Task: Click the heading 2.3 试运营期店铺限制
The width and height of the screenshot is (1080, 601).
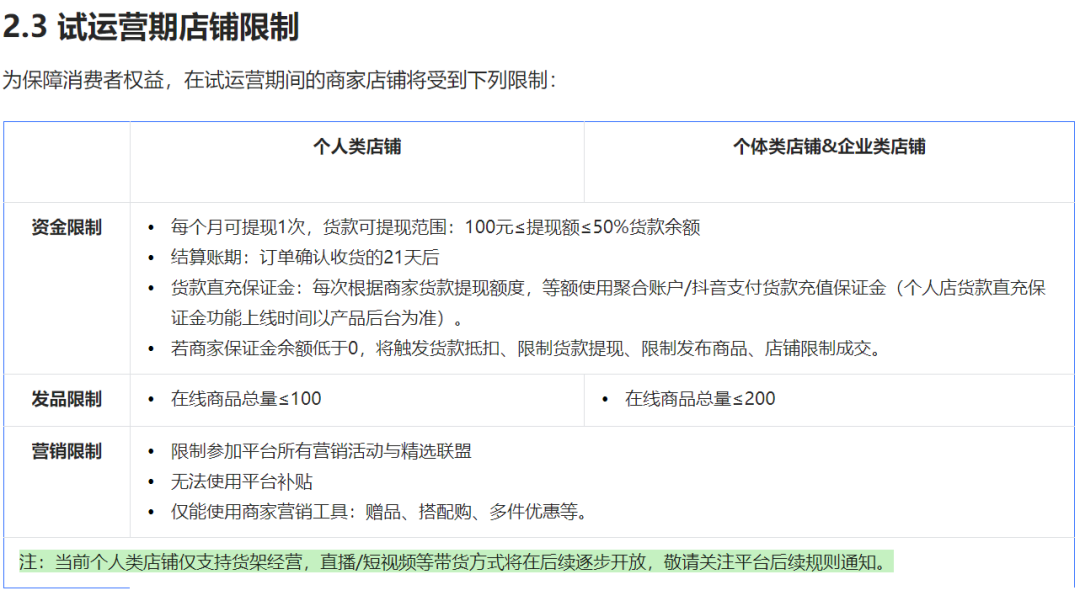Action: [151, 27]
